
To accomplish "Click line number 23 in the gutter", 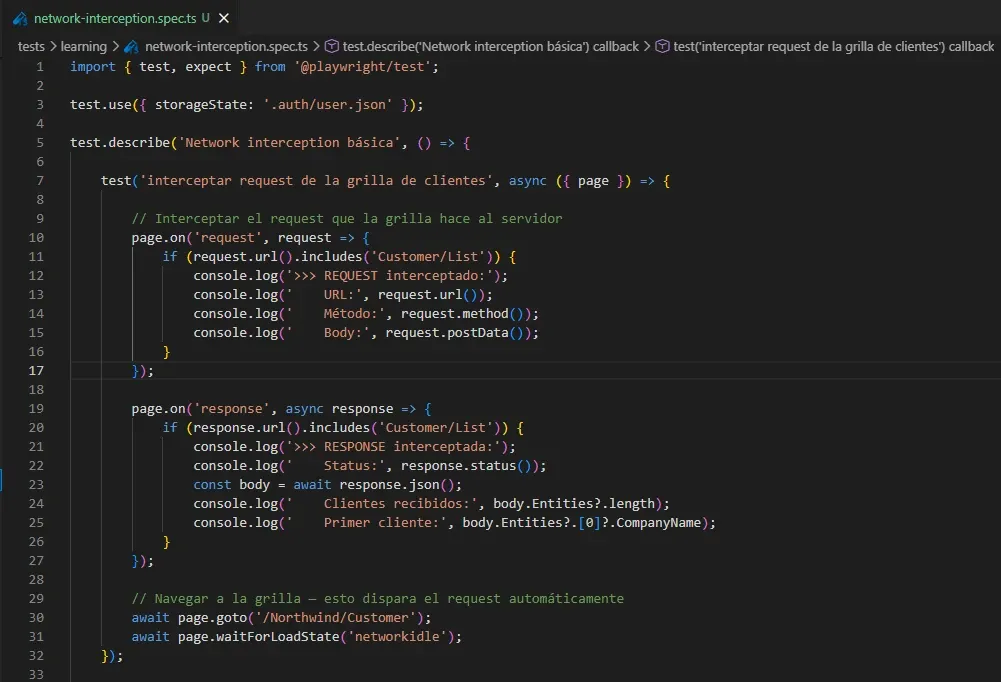I will point(36,485).
